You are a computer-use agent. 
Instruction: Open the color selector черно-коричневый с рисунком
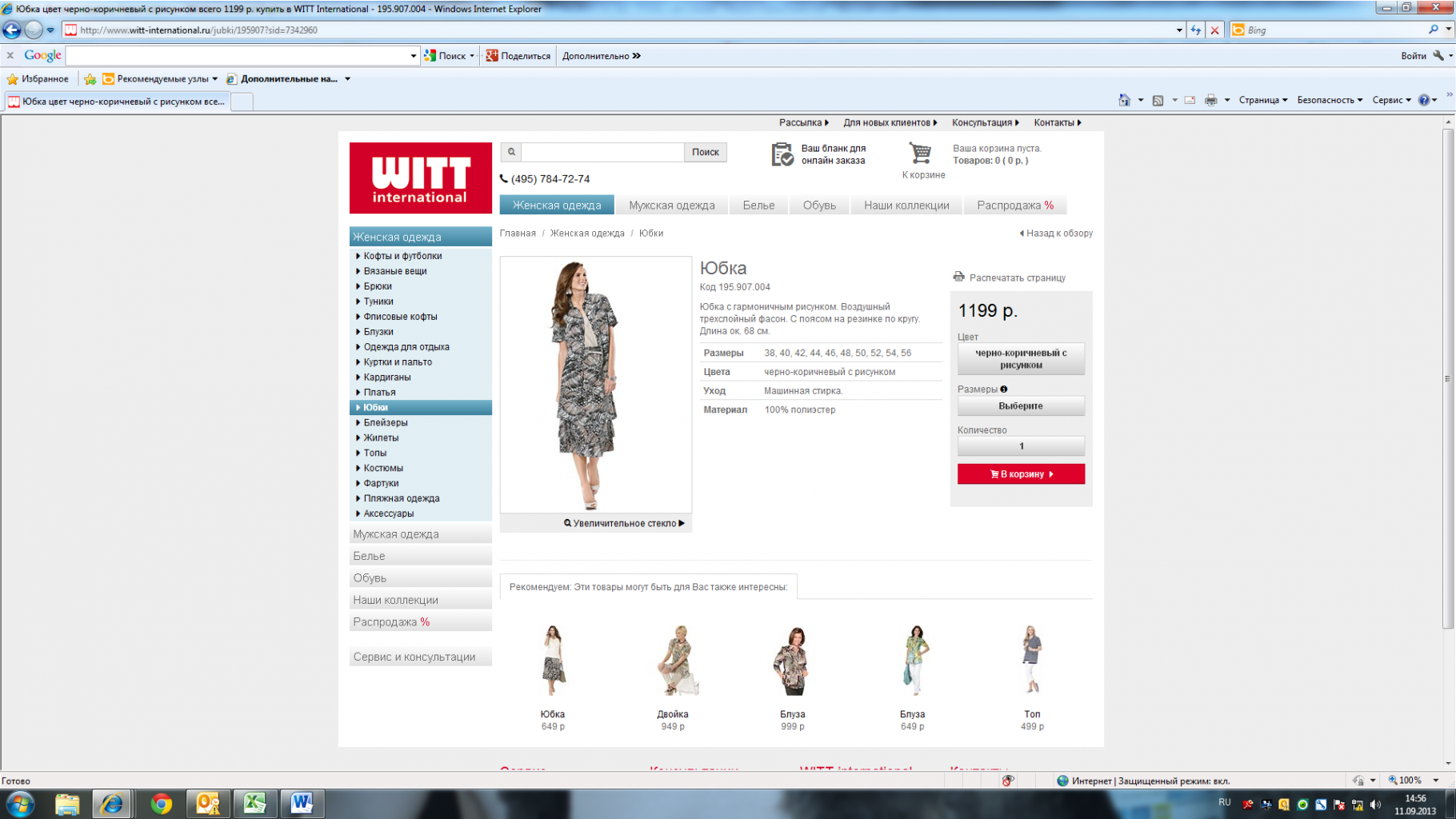point(1021,359)
